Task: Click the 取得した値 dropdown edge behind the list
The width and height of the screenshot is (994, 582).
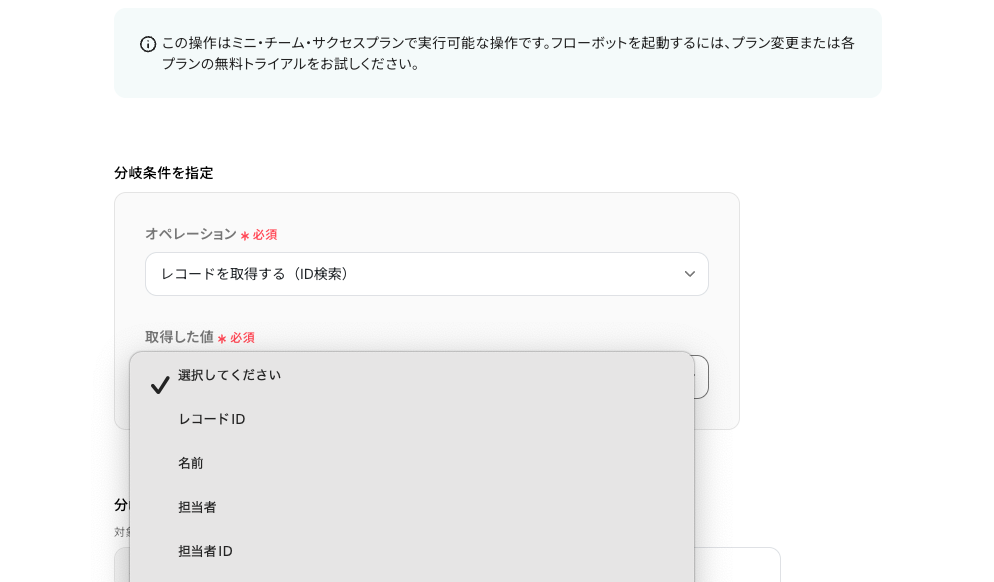Action: pos(701,377)
